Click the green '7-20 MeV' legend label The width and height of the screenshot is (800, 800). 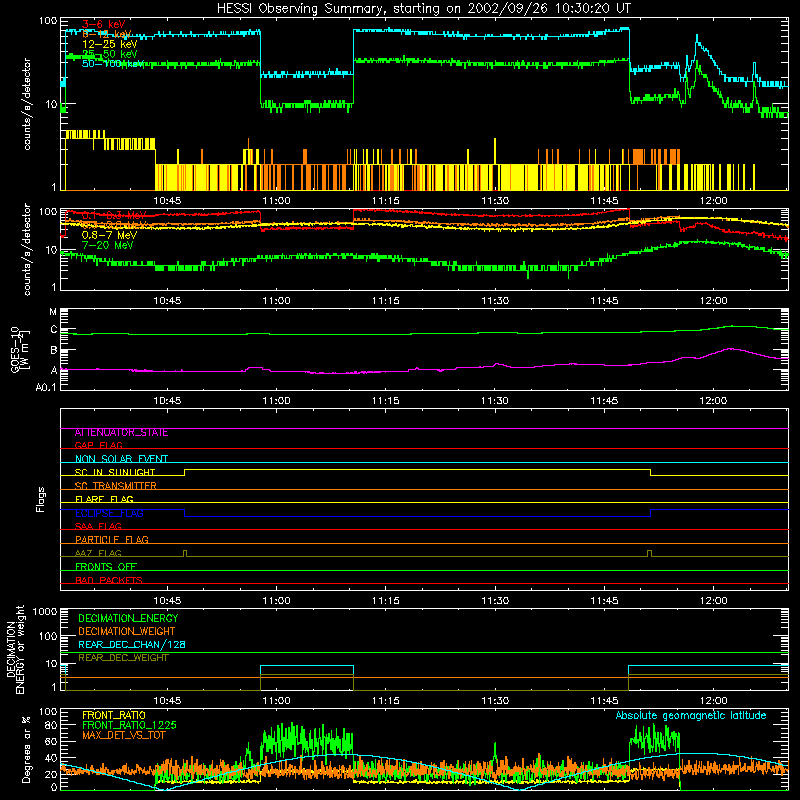coord(108,245)
